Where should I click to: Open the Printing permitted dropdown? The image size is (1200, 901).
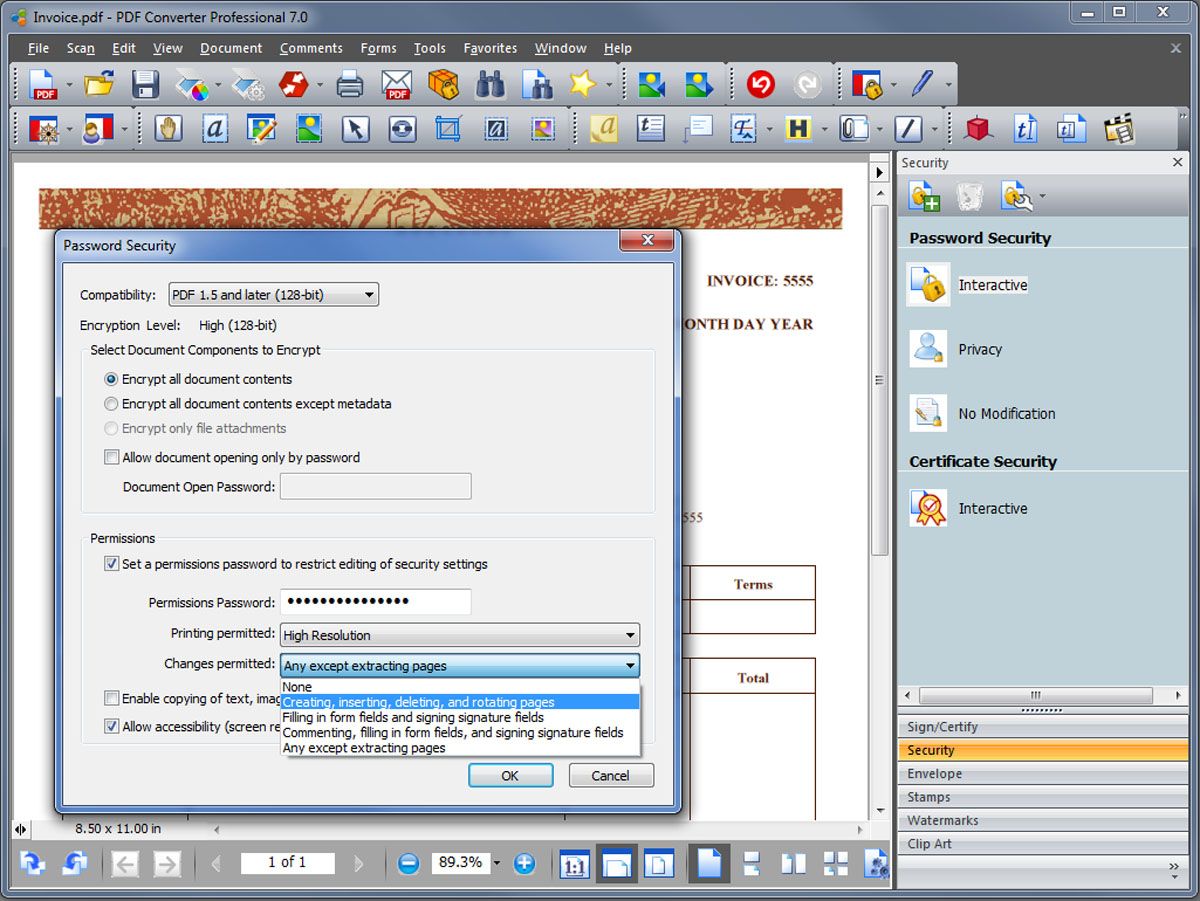tap(460, 635)
